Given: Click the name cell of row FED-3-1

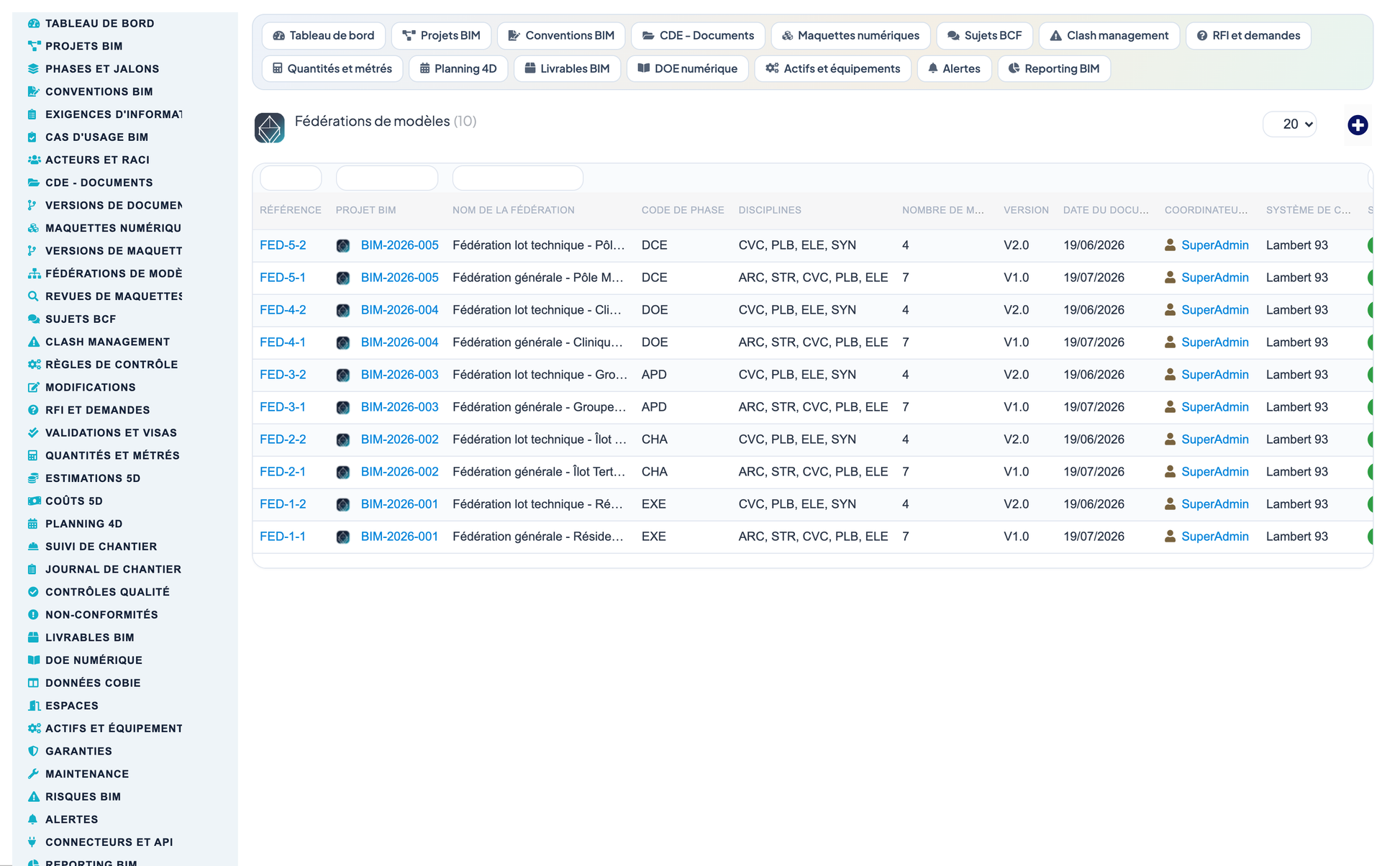Looking at the screenshot, I should point(539,407).
